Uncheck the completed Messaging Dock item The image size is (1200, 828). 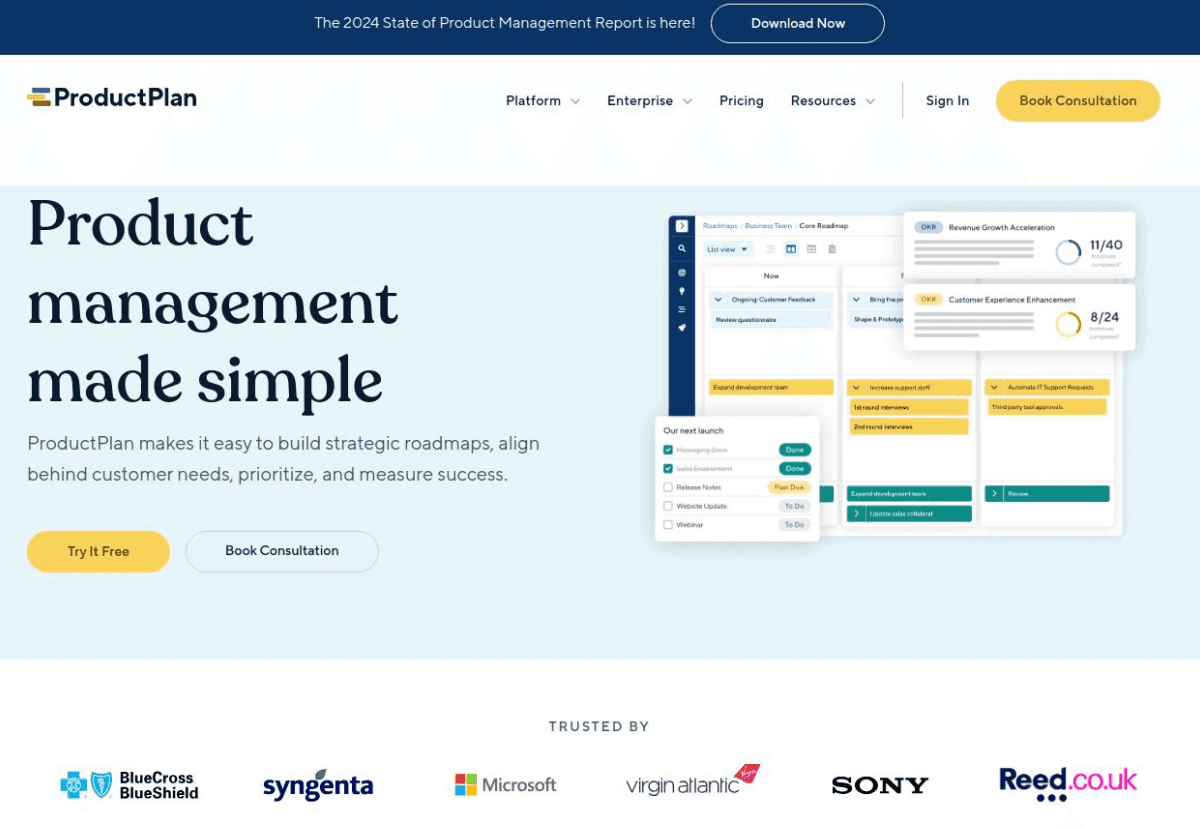coord(668,450)
